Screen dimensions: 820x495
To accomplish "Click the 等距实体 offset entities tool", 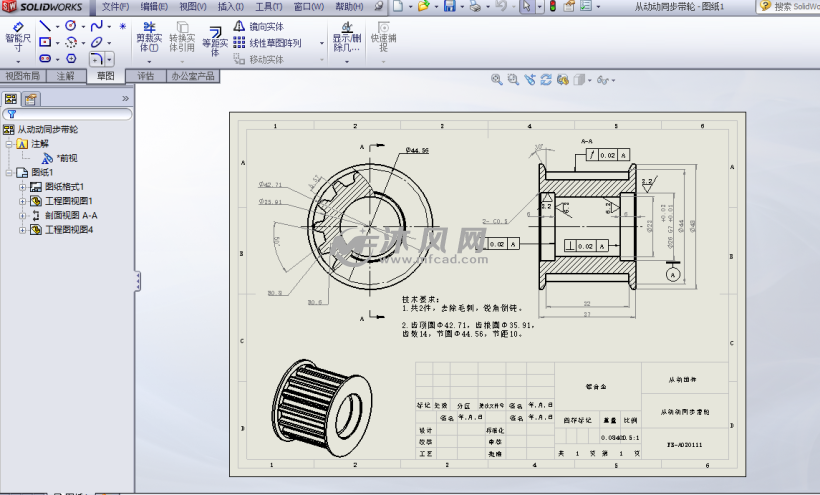I will pos(215,41).
